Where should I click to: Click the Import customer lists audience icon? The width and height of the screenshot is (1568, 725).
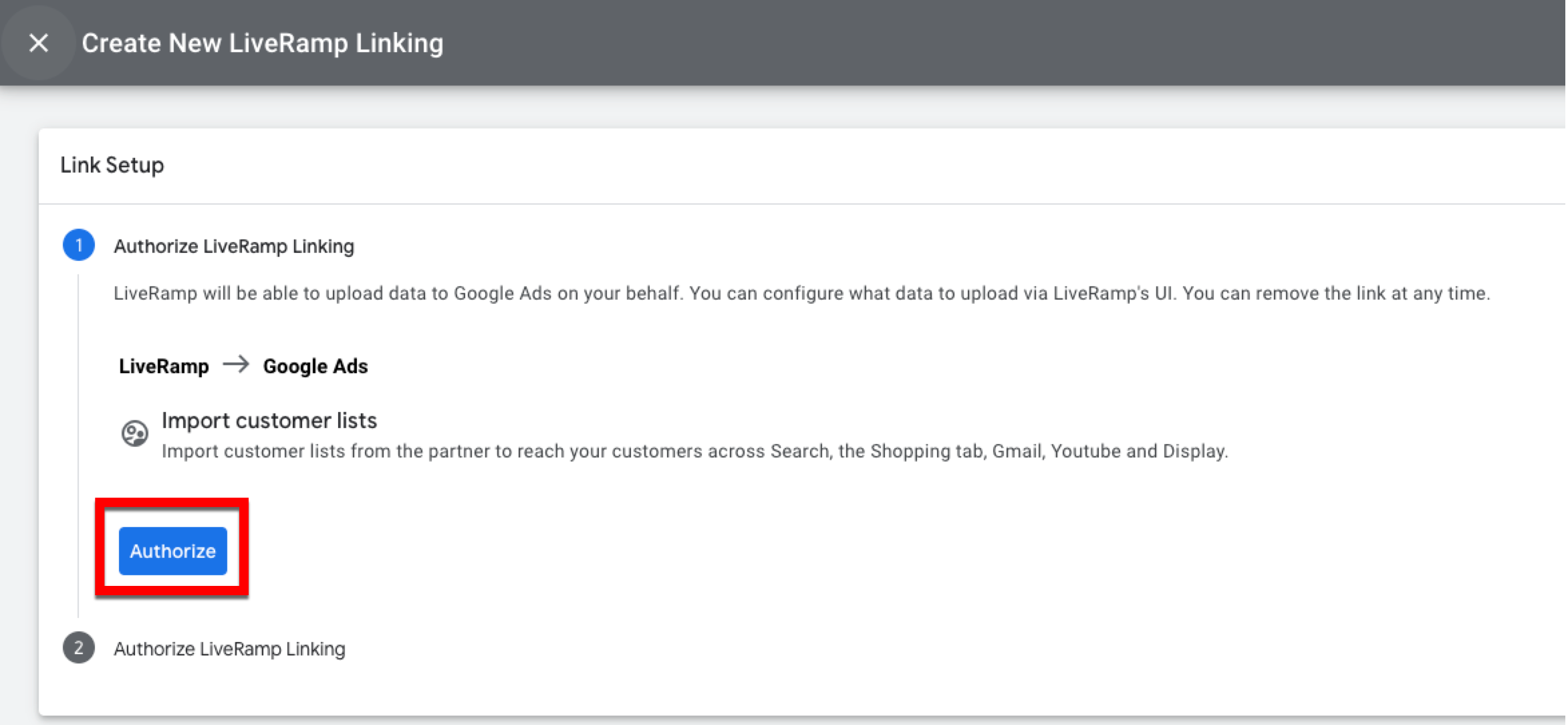[x=134, y=433]
